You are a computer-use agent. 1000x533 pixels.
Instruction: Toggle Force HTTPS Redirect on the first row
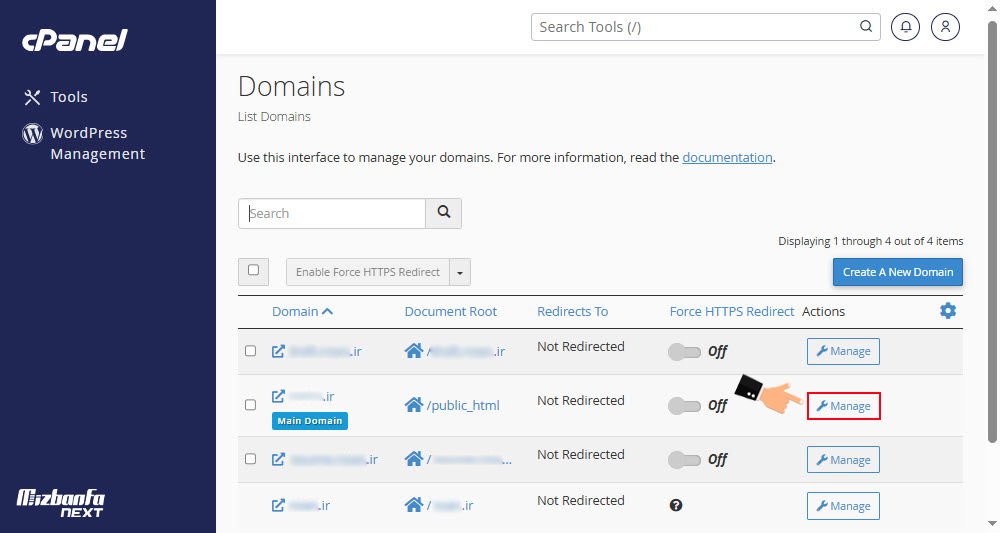point(685,351)
